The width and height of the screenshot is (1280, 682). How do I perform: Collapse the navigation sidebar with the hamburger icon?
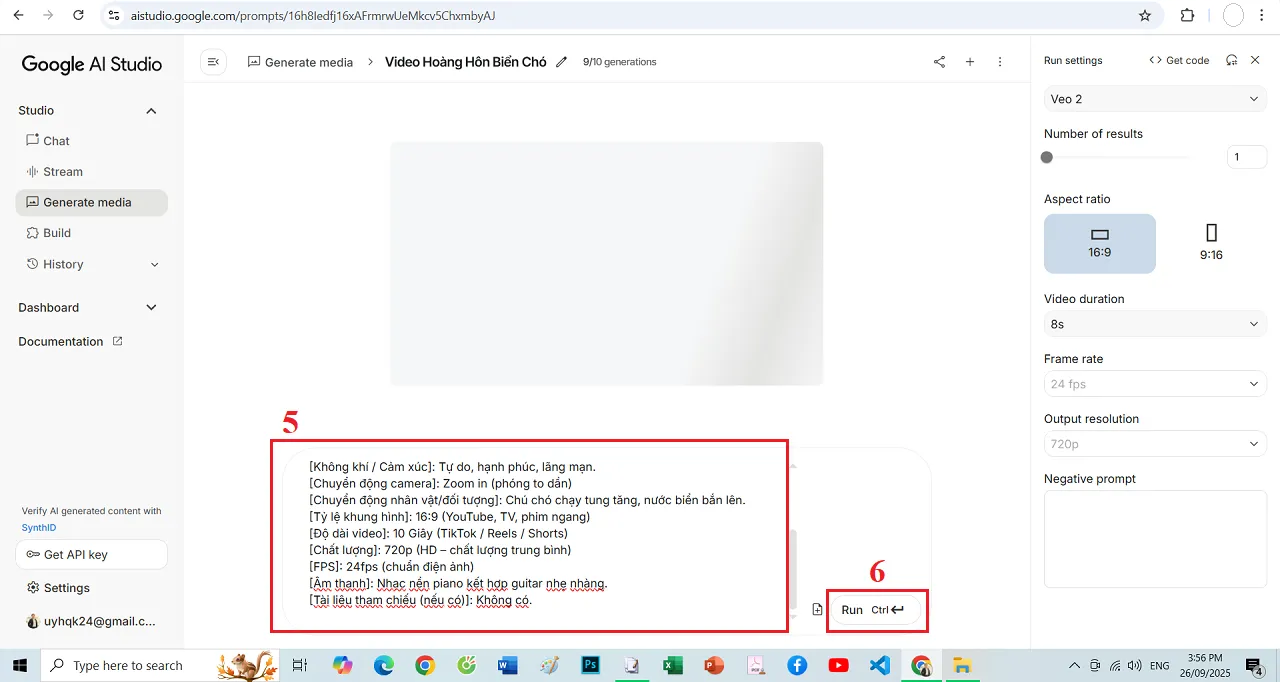click(x=213, y=61)
